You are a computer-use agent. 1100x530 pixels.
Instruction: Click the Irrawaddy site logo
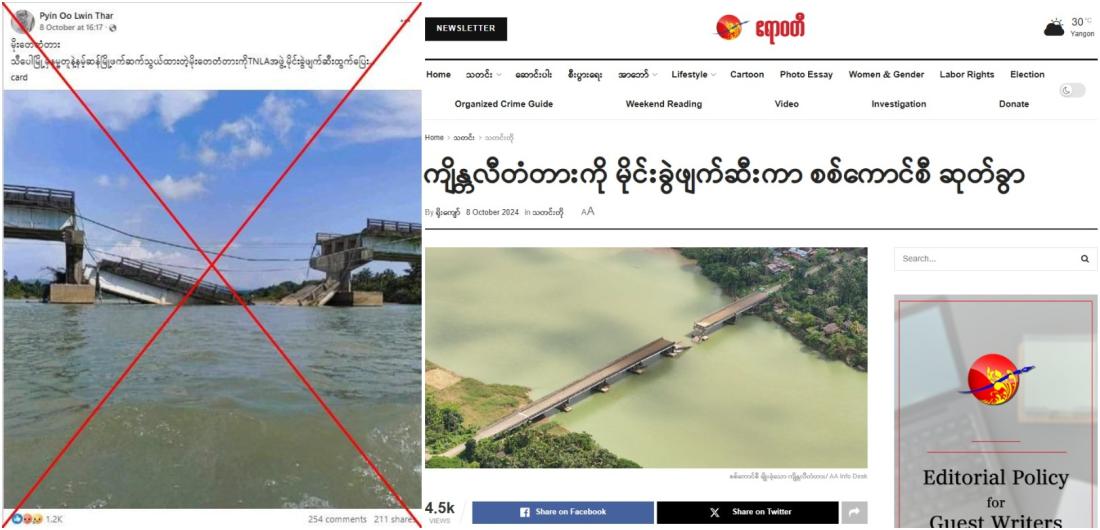(760, 29)
